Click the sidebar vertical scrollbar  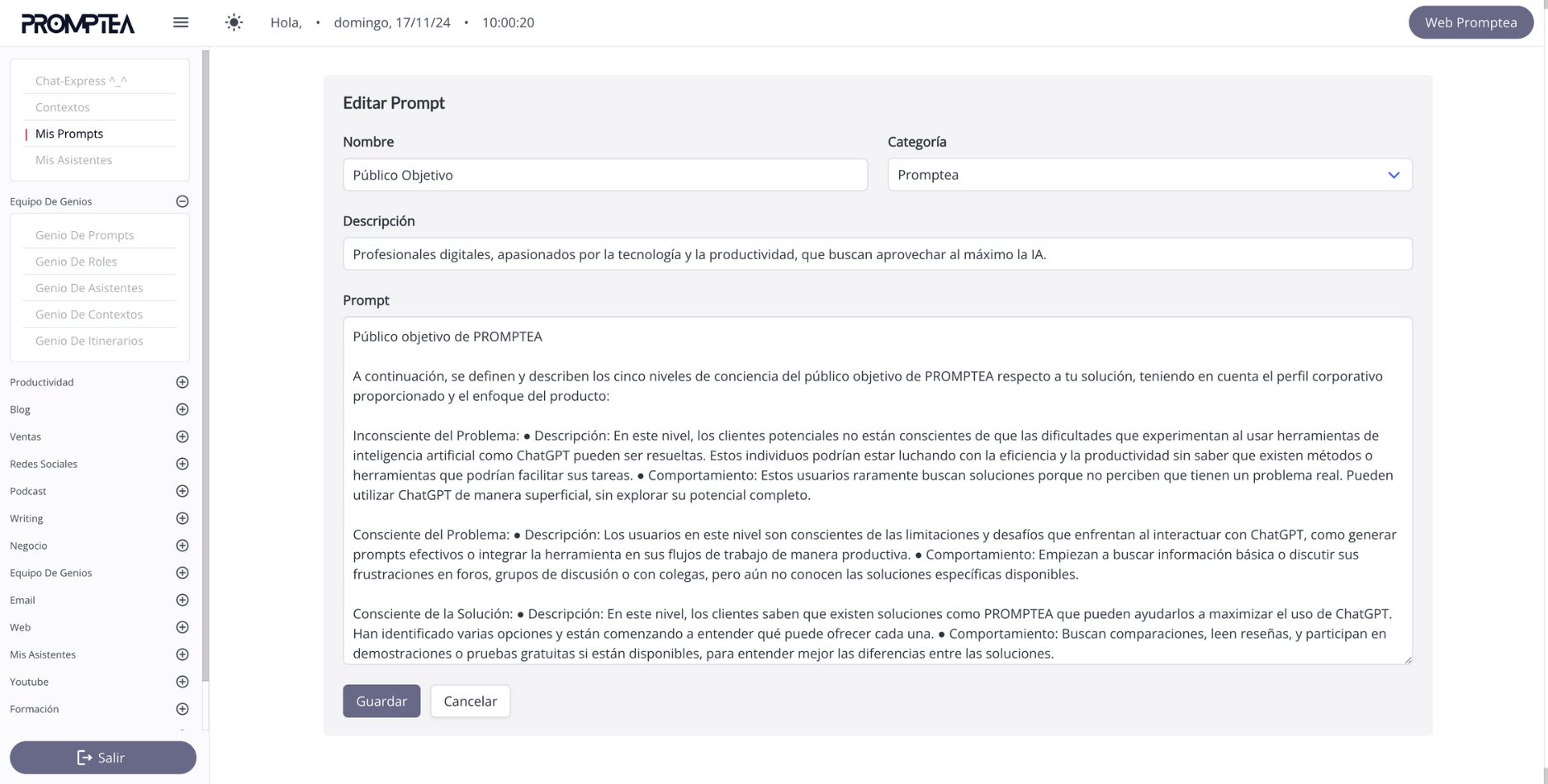pos(206,366)
